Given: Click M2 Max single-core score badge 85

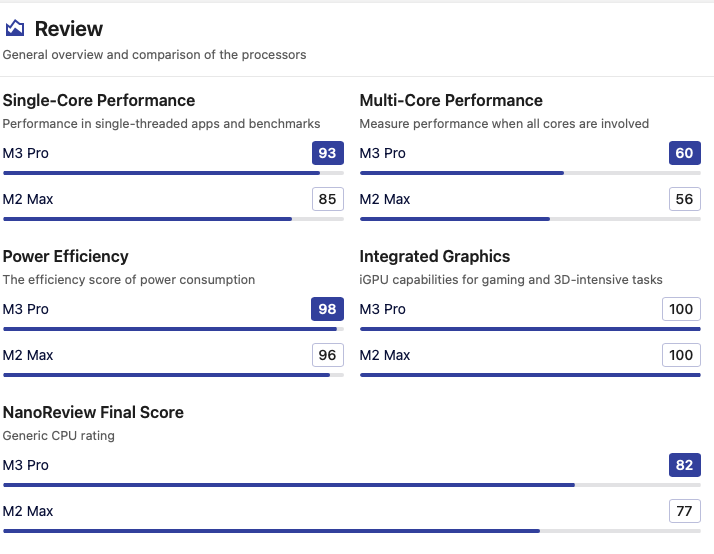Looking at the screenshot, I should click(x=327, y=199).
